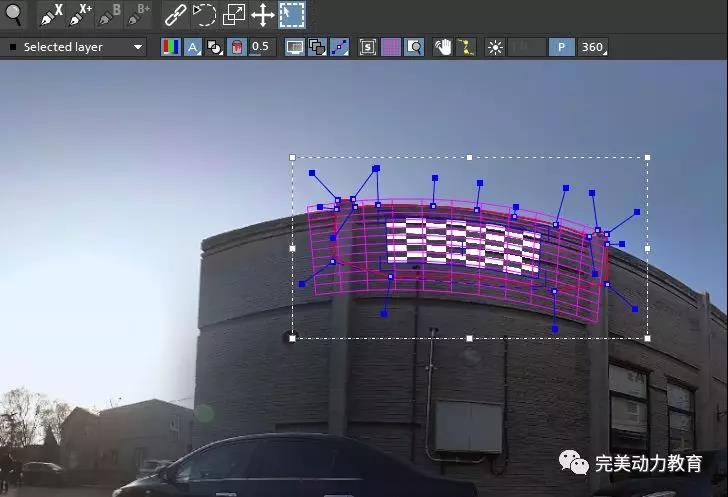The width and height of the screenshot is (728, 497).
Task: Select the Add Bezier Spline to Layer tool
Action: (x=138, y=15)
